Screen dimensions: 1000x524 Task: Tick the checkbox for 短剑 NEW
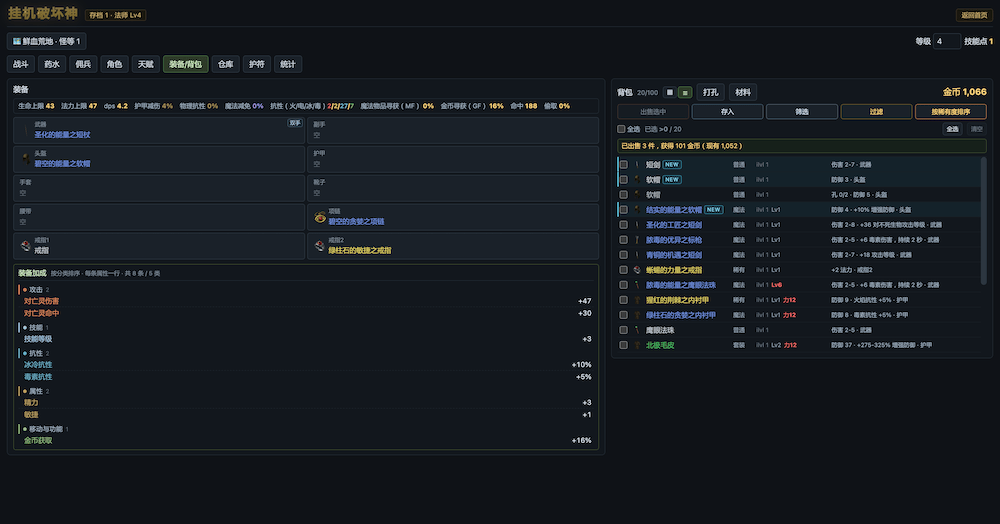coord(624,164)
